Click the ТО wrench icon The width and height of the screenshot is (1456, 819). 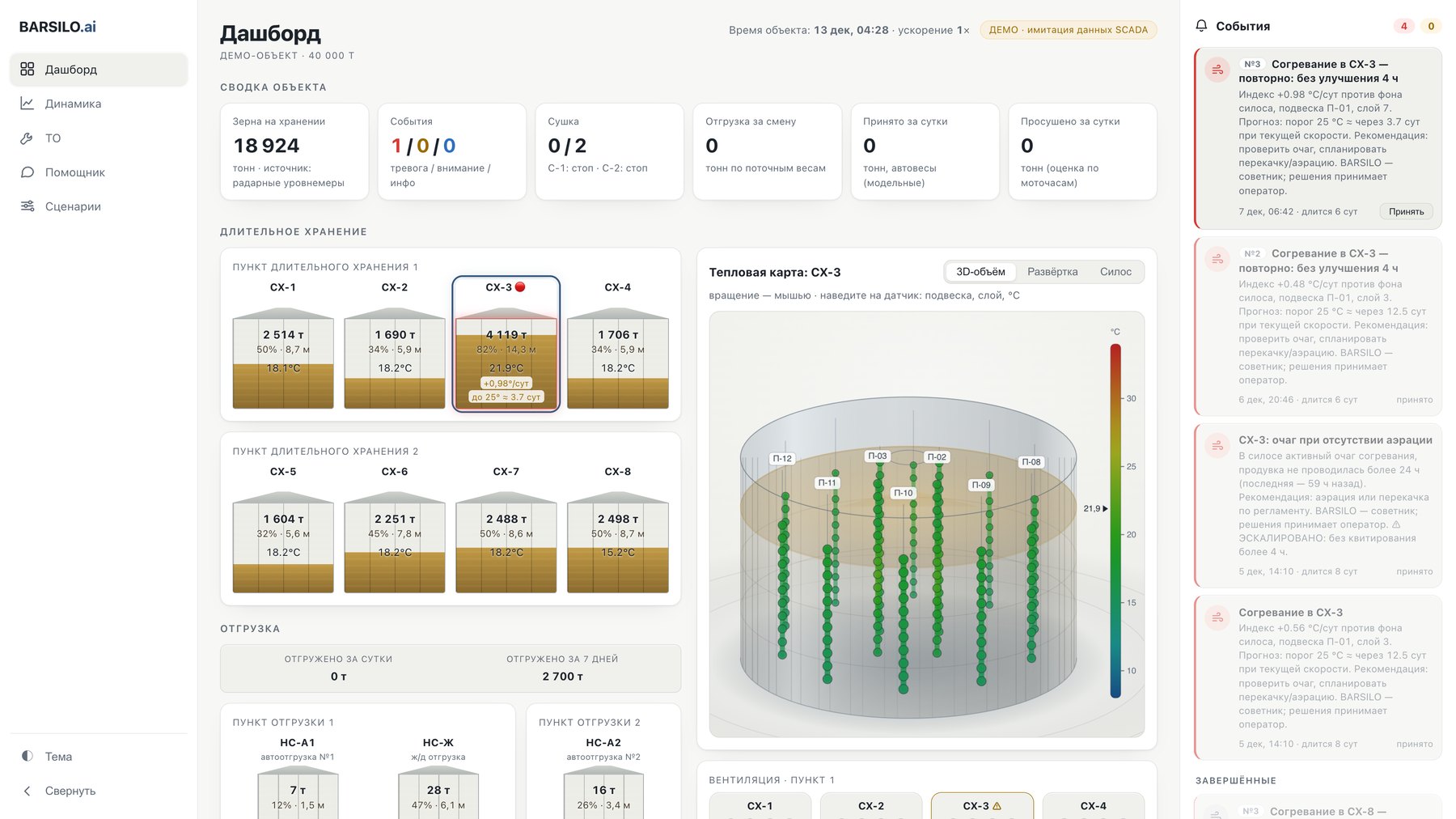point(28,138)
